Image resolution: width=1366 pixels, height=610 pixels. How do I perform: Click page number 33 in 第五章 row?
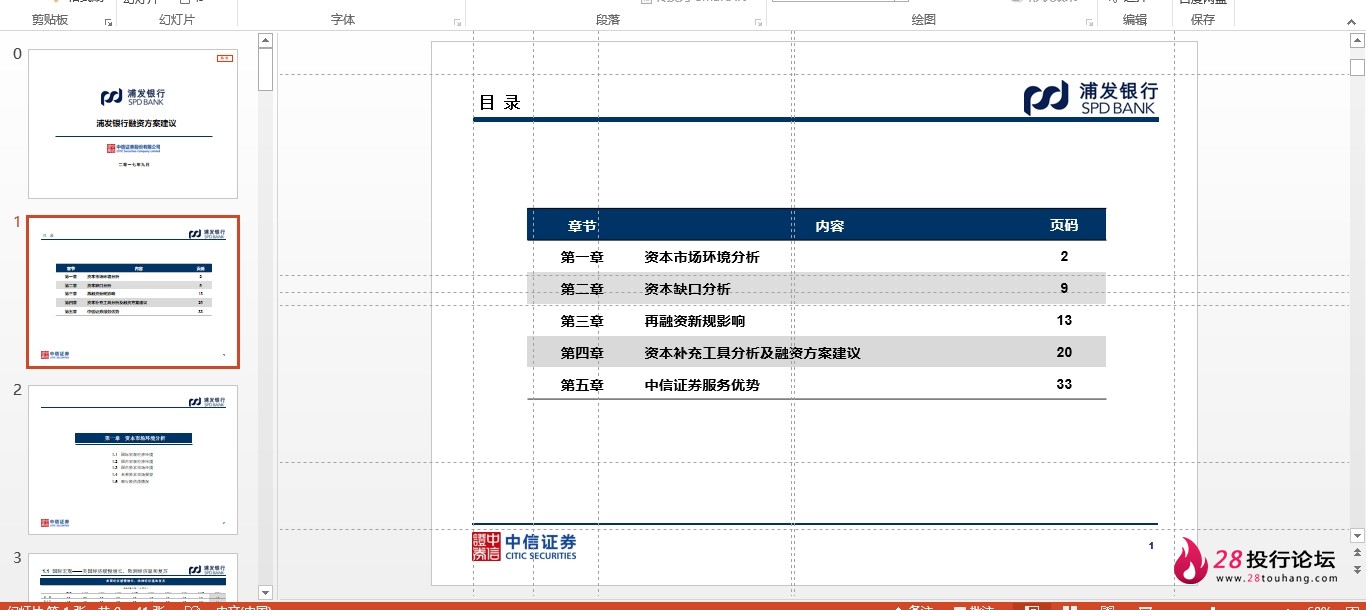[1064, 384]
